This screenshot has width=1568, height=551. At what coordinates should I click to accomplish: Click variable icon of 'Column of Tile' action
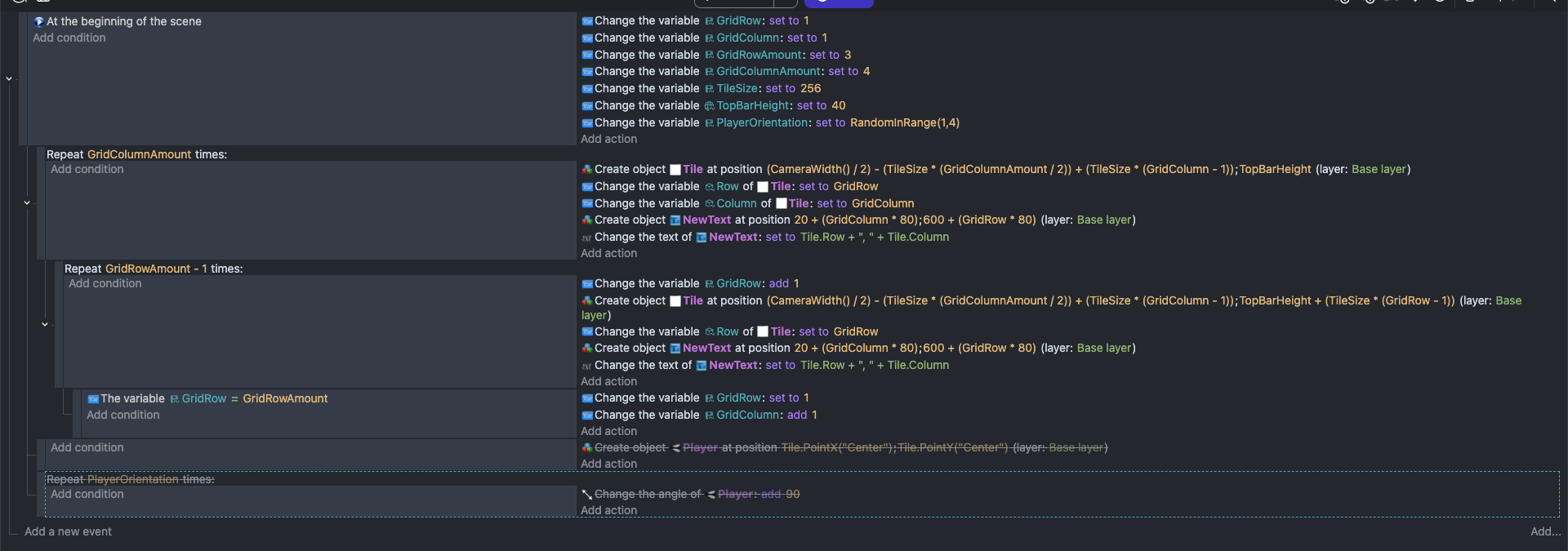pos(587,204)
